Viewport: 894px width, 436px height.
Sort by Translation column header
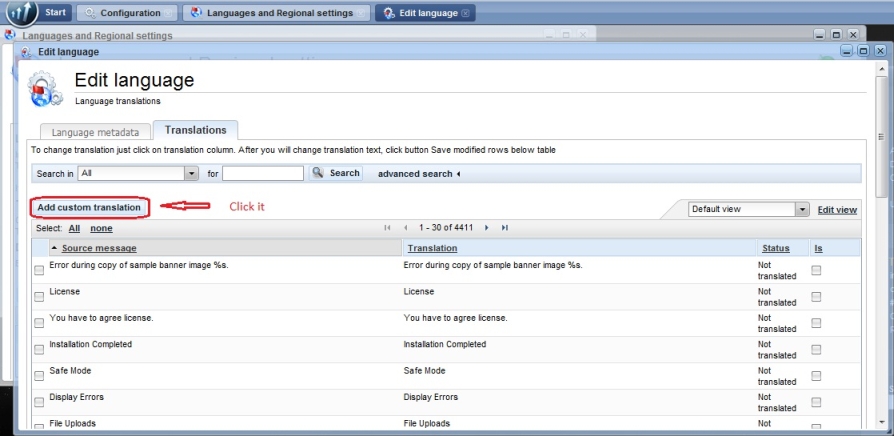pyautogui.click(x=432, y=248)
